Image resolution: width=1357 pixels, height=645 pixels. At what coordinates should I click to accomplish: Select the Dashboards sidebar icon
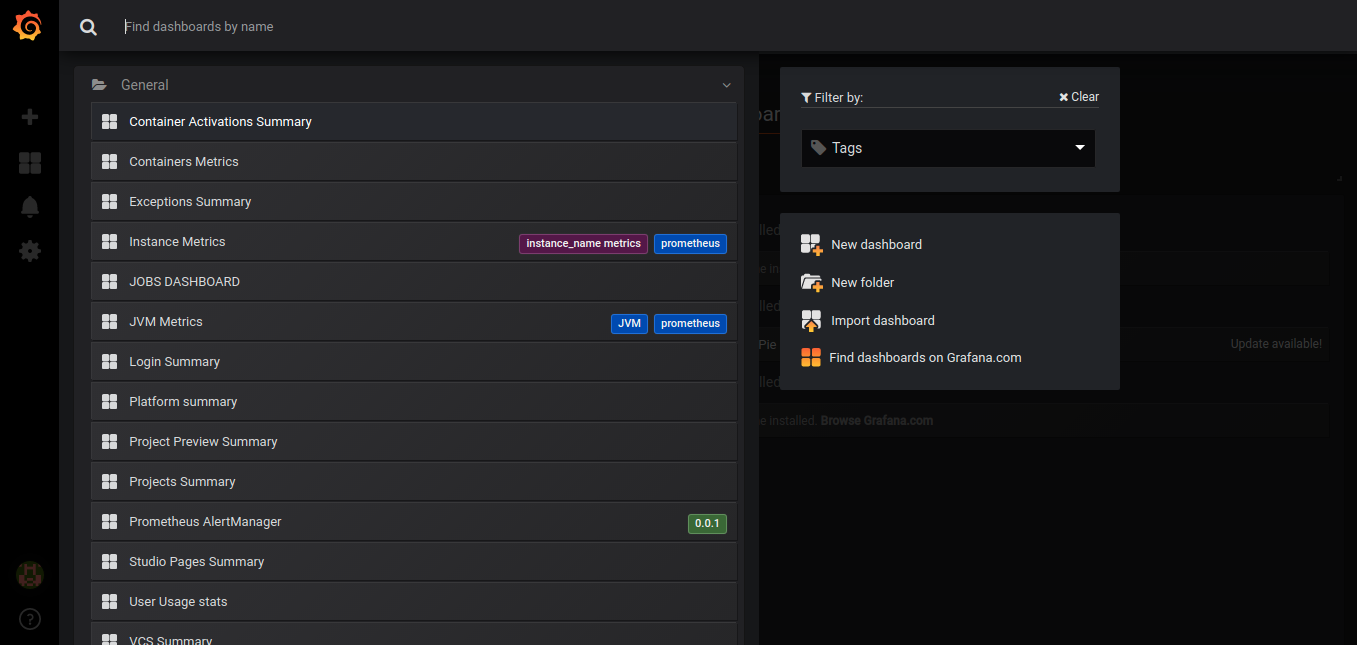tap(29, 162)
